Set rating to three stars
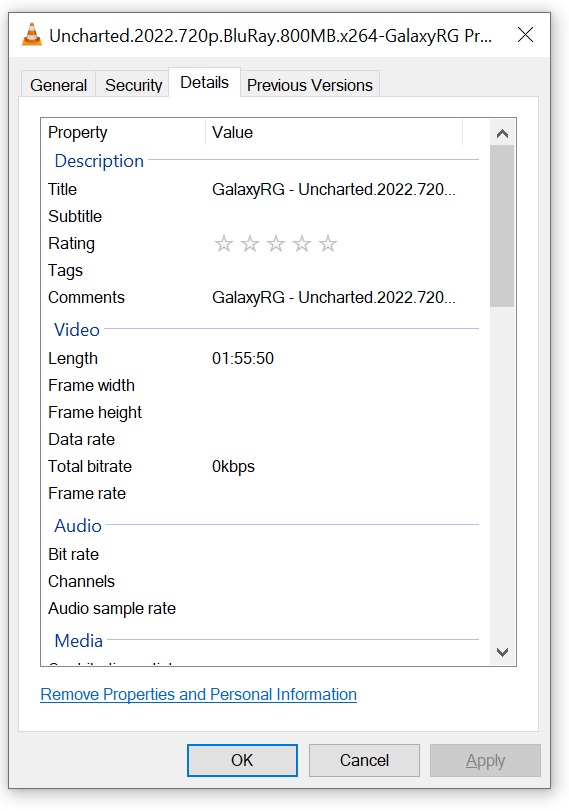Screen dimensions: 569x811 point(276,243)
